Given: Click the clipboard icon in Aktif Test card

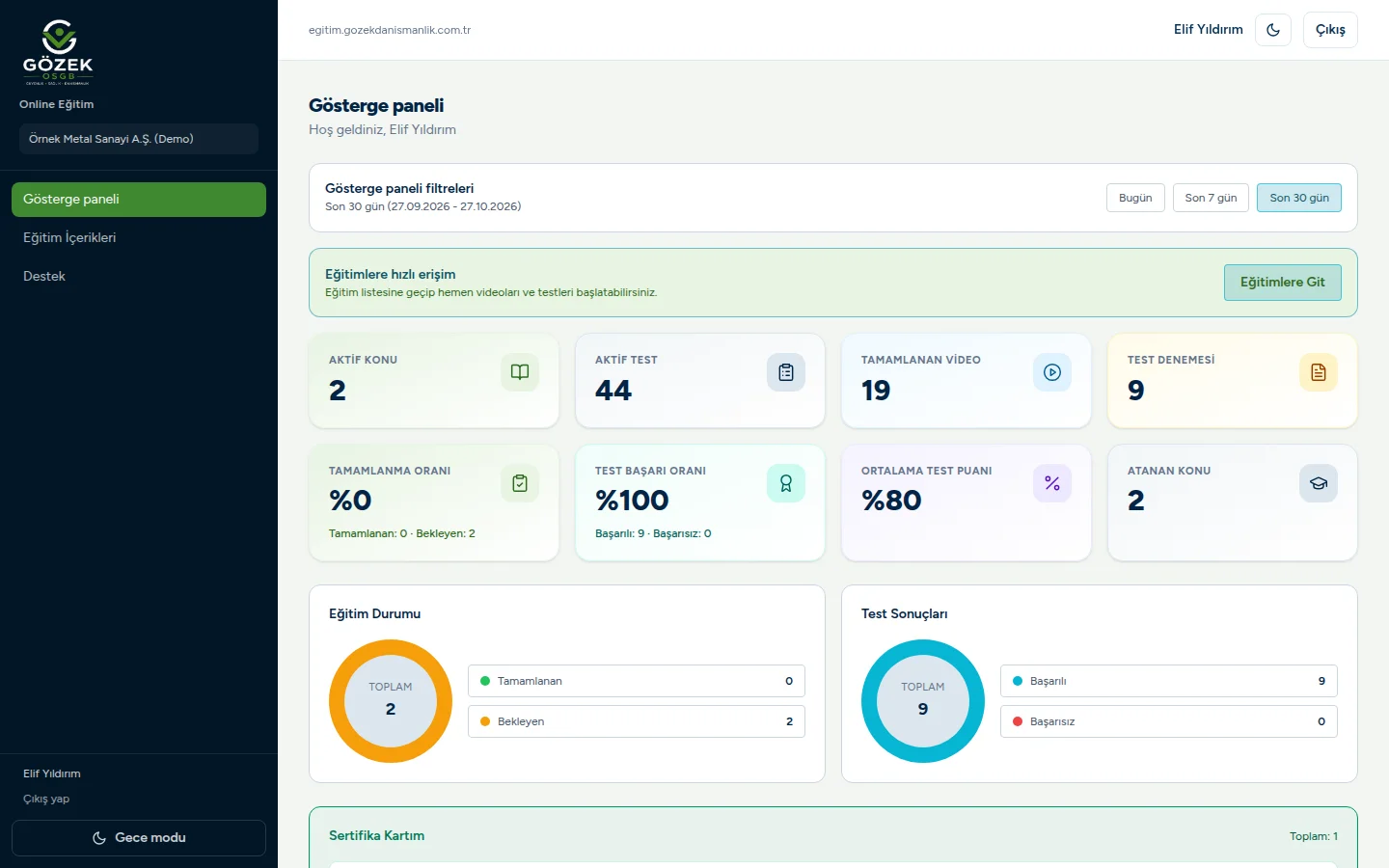Looking at the screenshot, I should (786, 372).
